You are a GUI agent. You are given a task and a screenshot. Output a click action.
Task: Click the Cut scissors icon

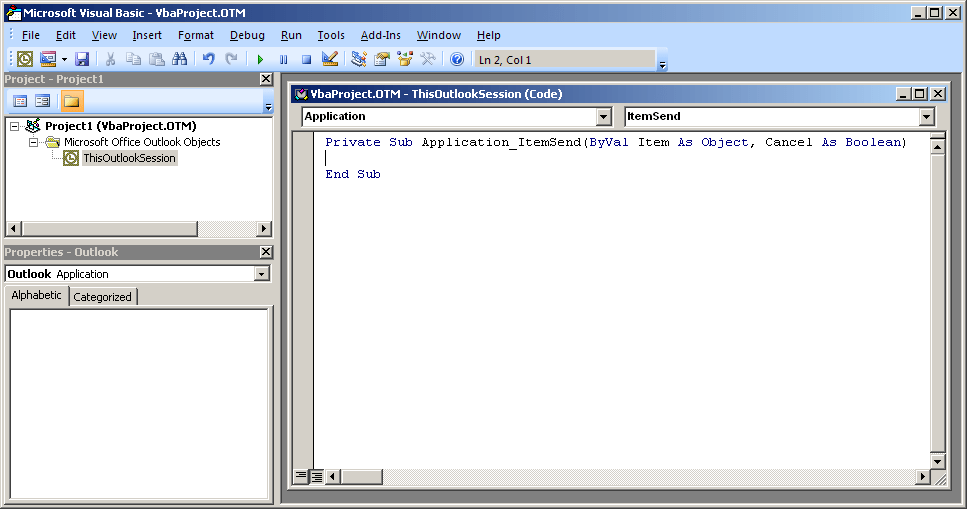pyautogui.click(x=110, y=59)
